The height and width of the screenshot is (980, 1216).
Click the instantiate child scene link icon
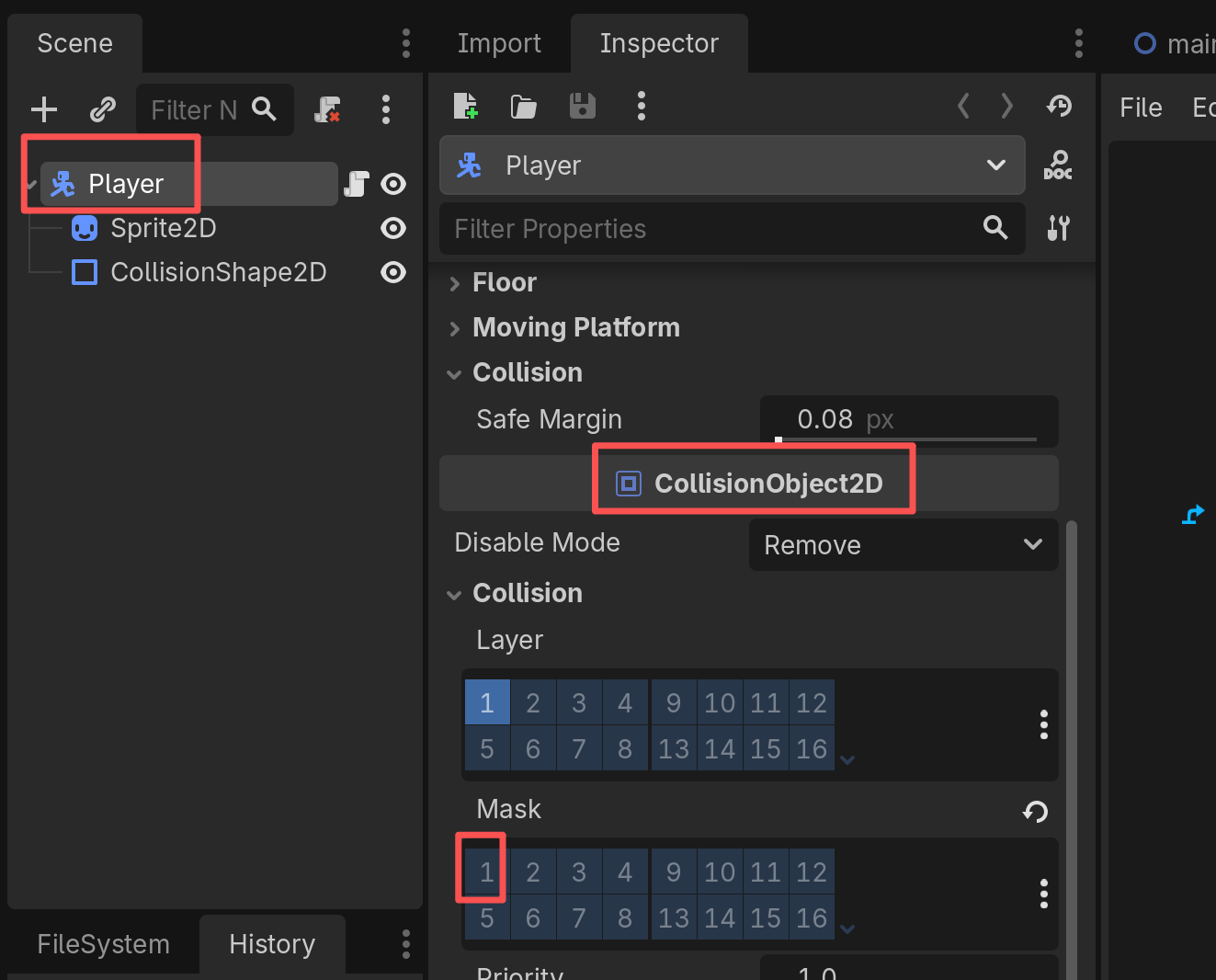[x=102, y=110]
